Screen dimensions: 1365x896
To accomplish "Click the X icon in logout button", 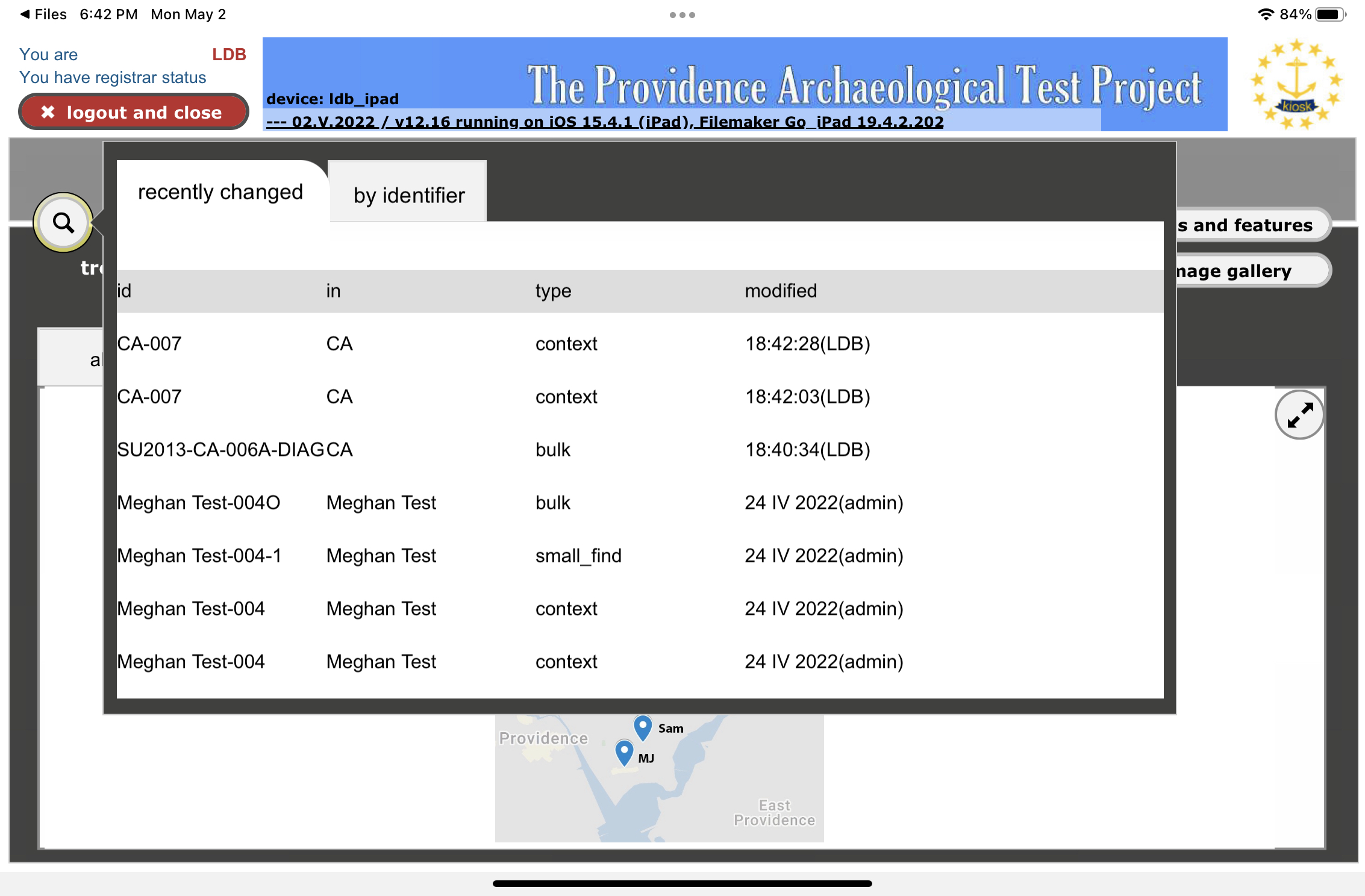I will coord(48,111).
